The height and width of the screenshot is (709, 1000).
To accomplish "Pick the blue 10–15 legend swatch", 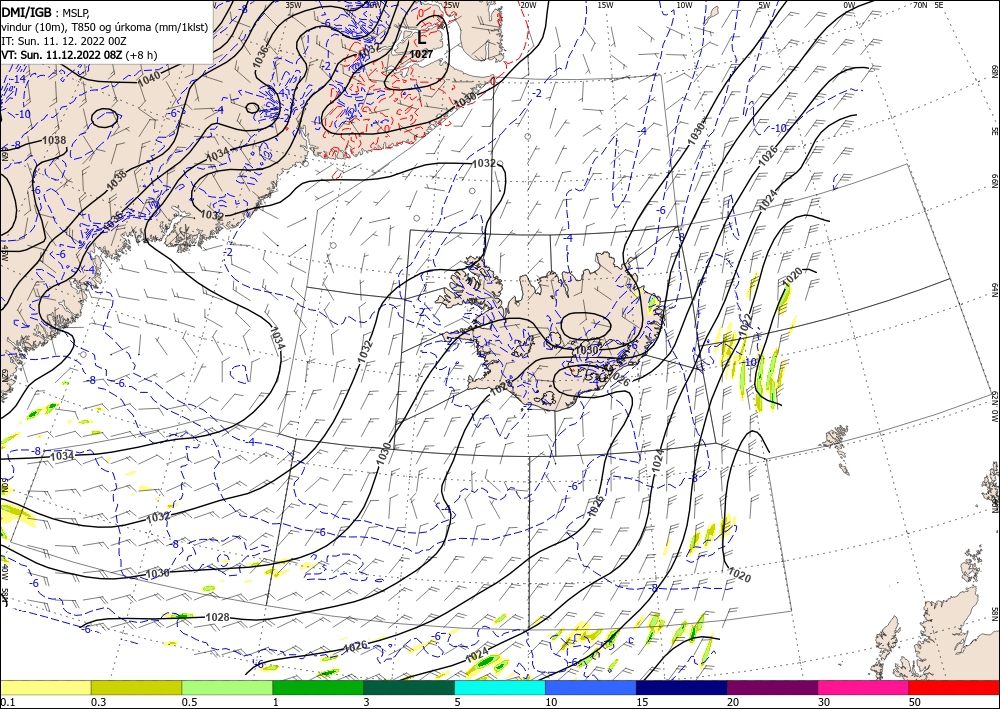I will (x=591, y=687).
